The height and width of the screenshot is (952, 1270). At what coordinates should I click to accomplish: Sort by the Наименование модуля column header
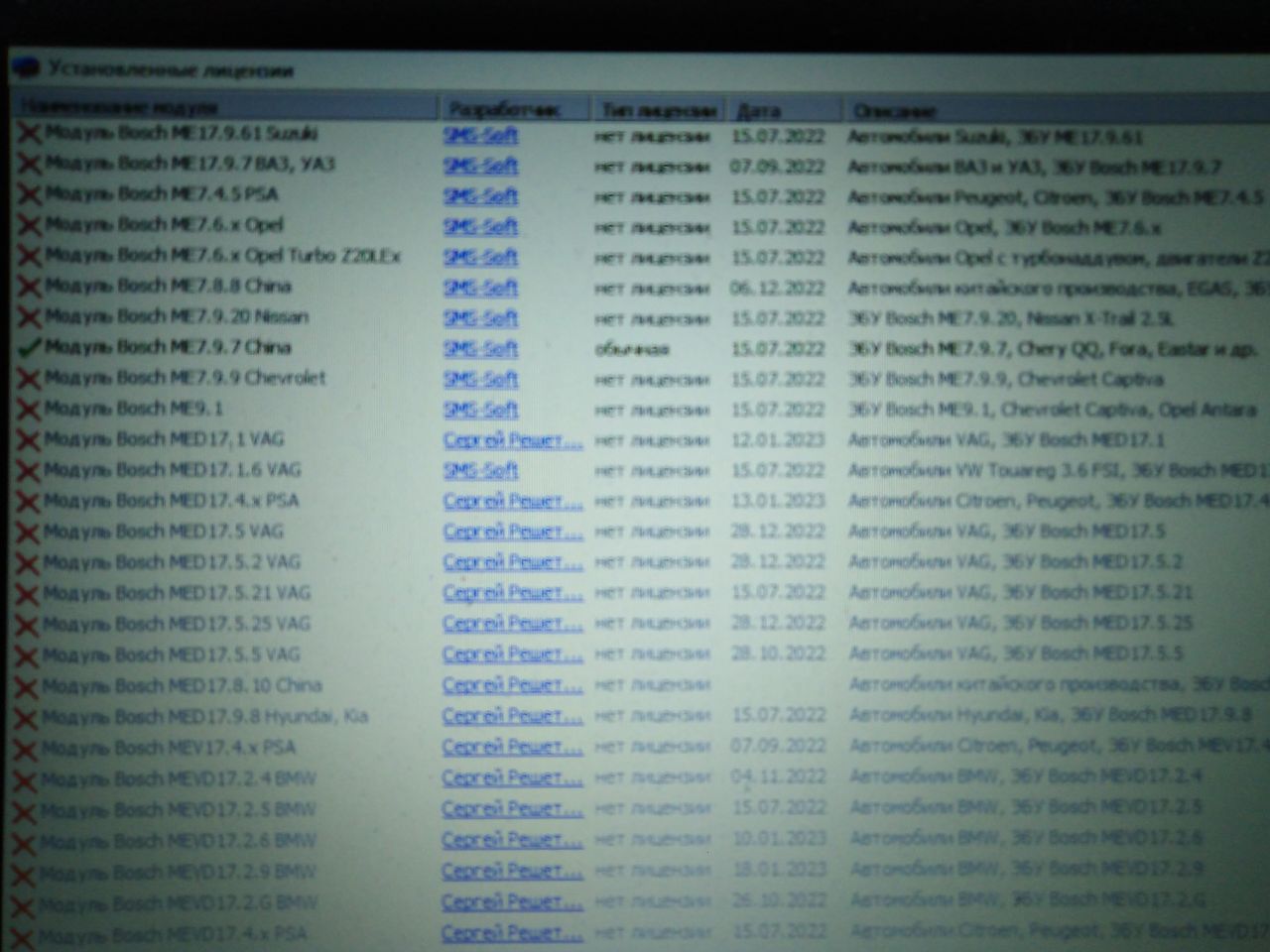[x=119, y=107]
